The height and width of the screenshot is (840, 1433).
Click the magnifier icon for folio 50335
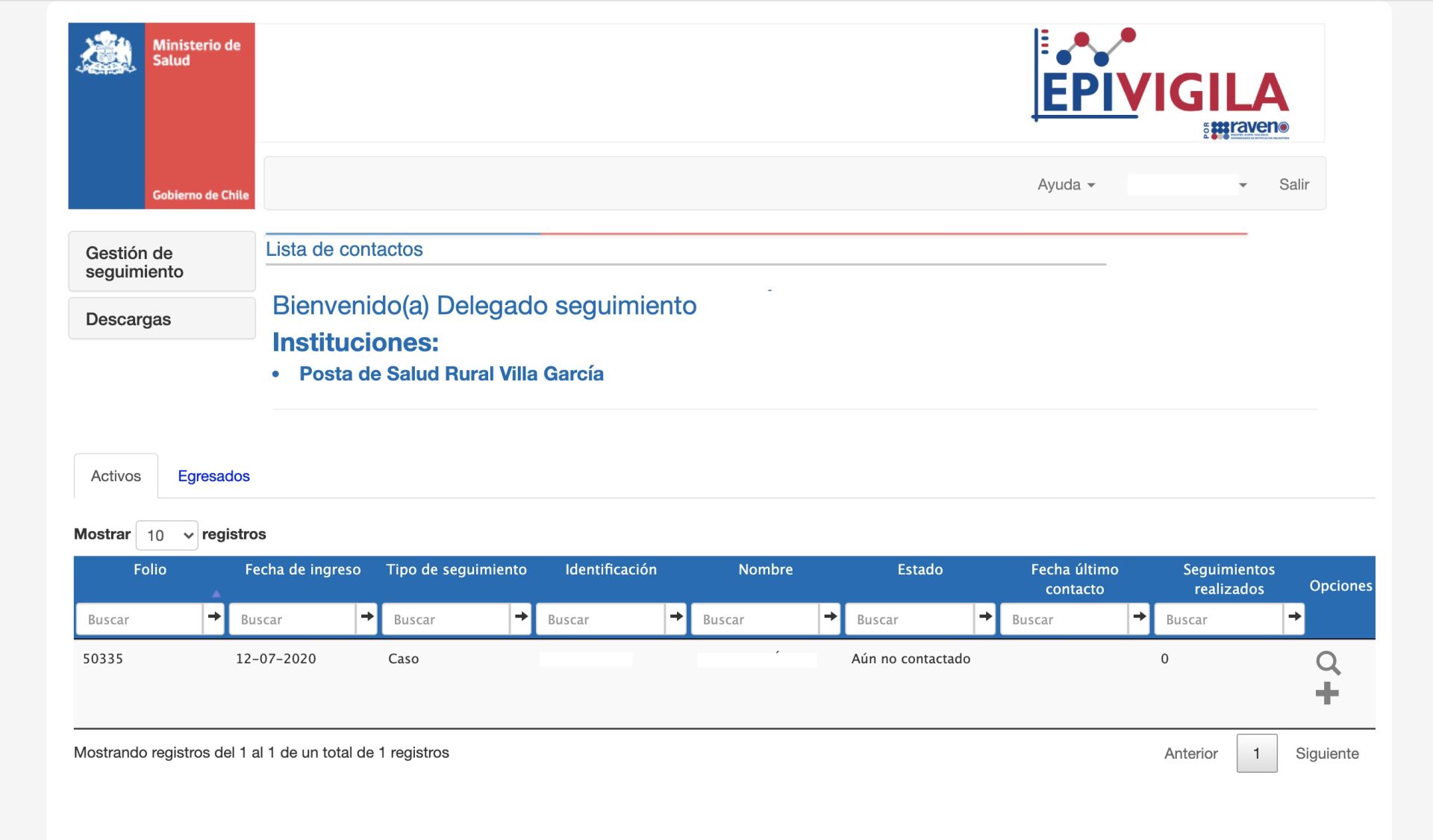[x=1328, y=662]
